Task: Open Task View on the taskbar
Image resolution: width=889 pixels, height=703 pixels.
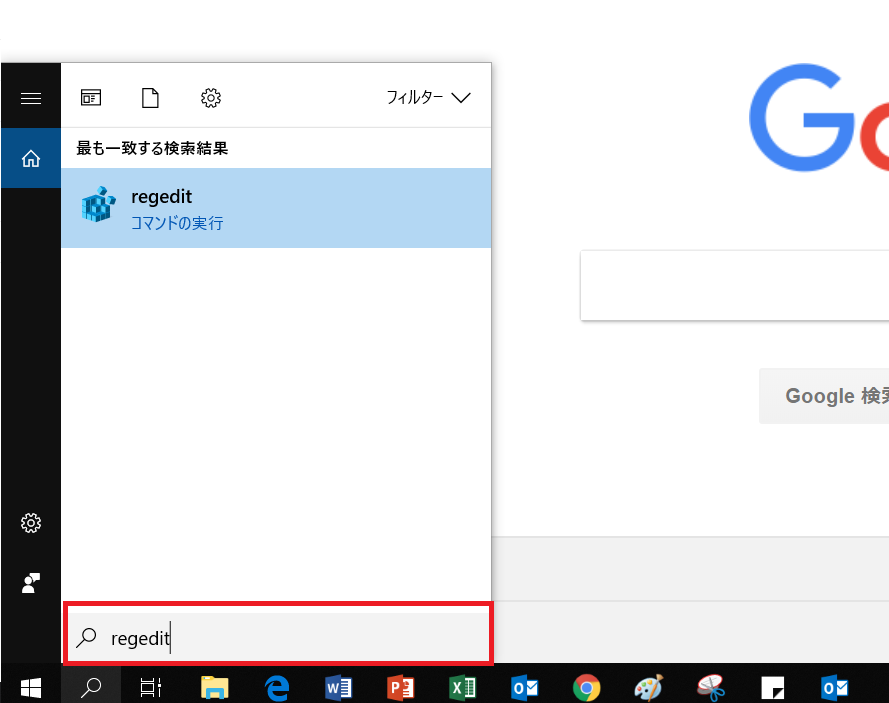Action: coord(151,688)
